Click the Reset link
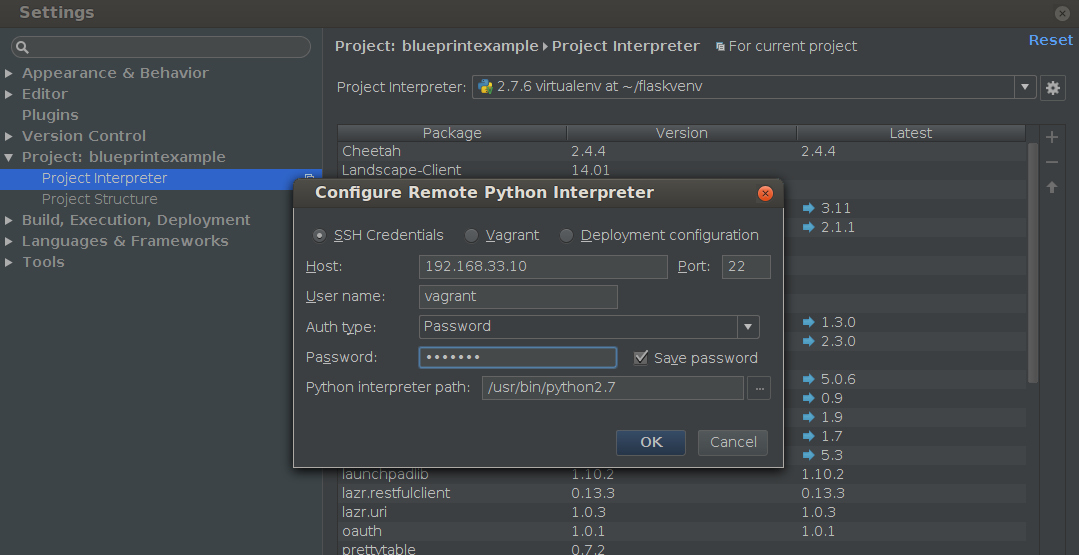Screen dimensions: 1079x555 pyautogui.click(x=1050, y=40)
